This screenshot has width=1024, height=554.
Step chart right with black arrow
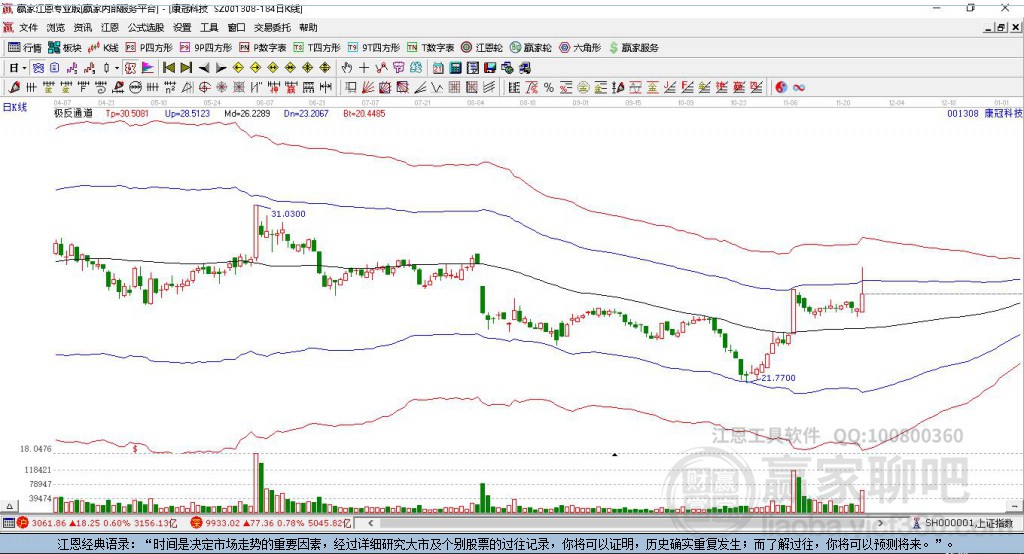coord(221,68)
